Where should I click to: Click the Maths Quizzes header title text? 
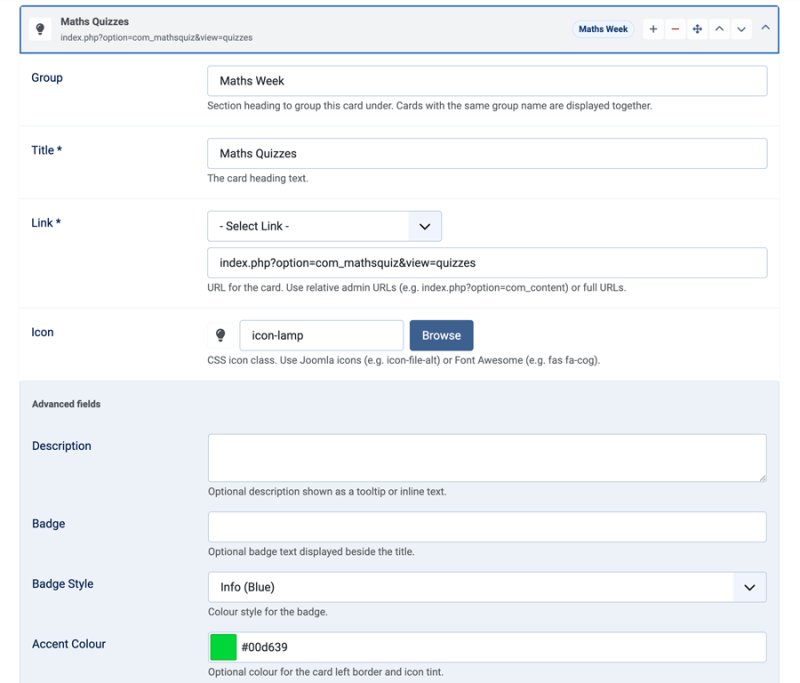pyautogui.click(x=94, y=21)
